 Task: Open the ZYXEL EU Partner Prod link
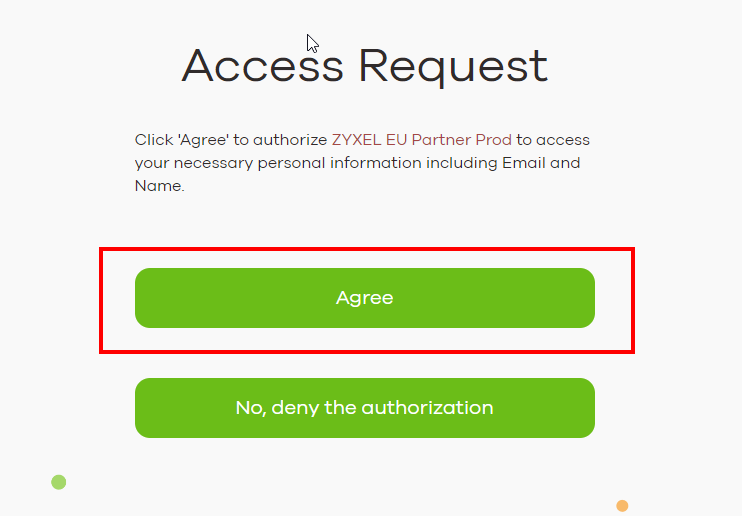[x=422, y=140]
